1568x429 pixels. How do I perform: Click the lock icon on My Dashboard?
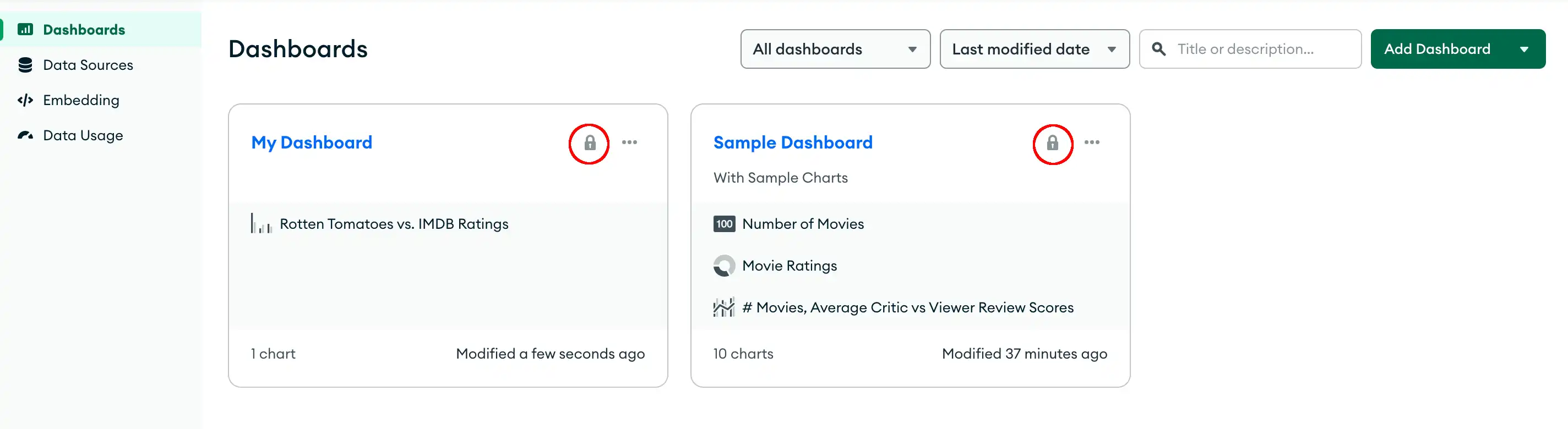[589, 143]
